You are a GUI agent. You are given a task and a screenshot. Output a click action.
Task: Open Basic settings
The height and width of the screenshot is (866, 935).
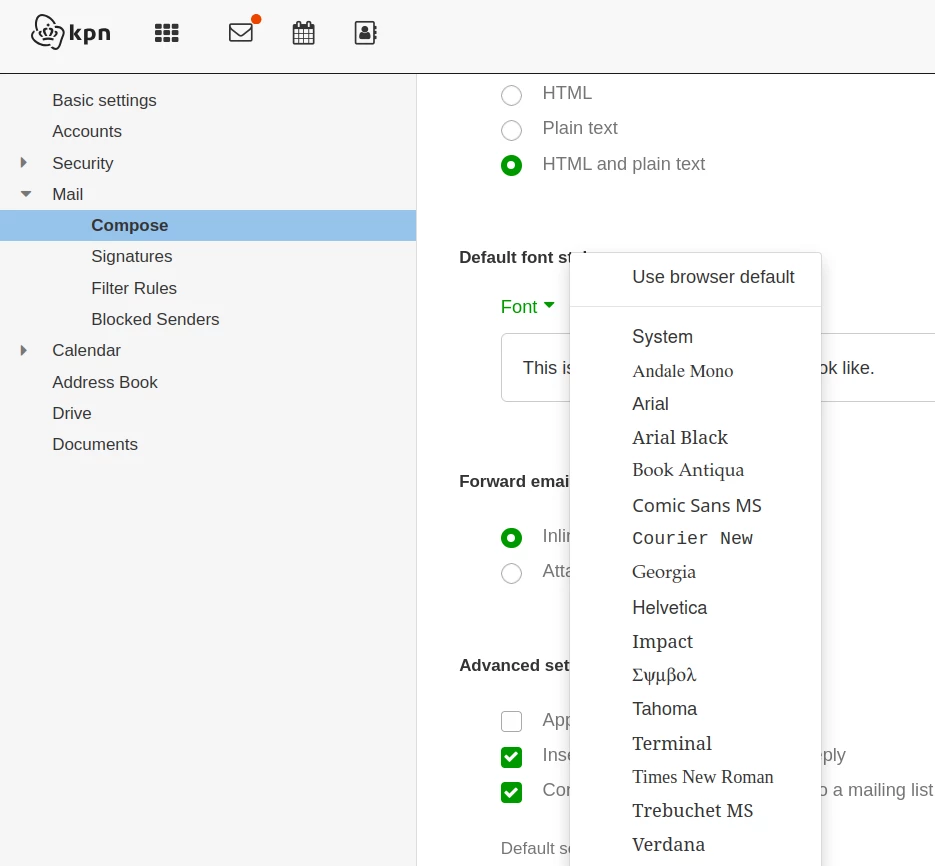(x=104, y=100)
